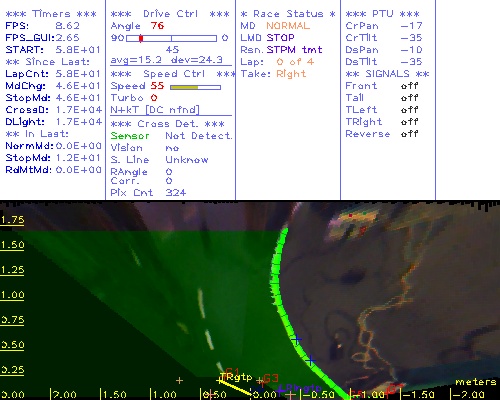Click the Cross Det. section header
The height and width of the screenshot is (400, 500).
(168, 124)
